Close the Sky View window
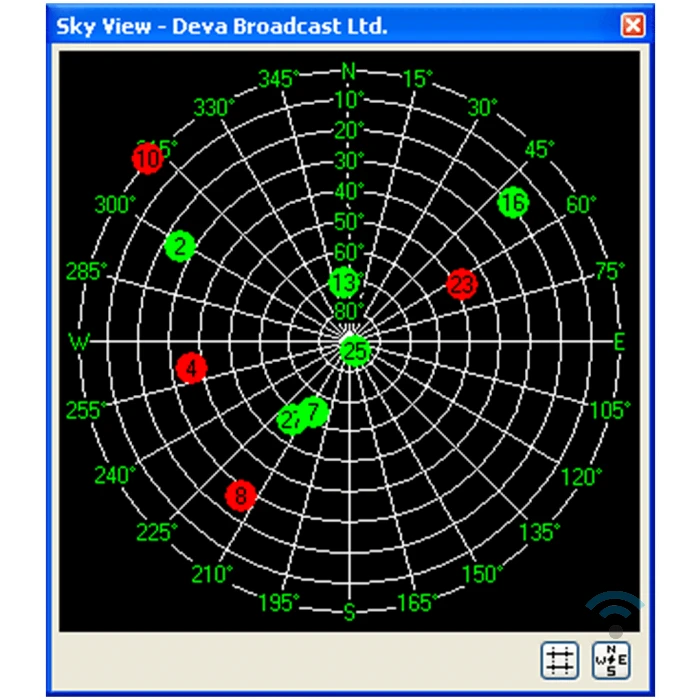The width and height of the screenshot is (700, 700). [x=633, y=25]
